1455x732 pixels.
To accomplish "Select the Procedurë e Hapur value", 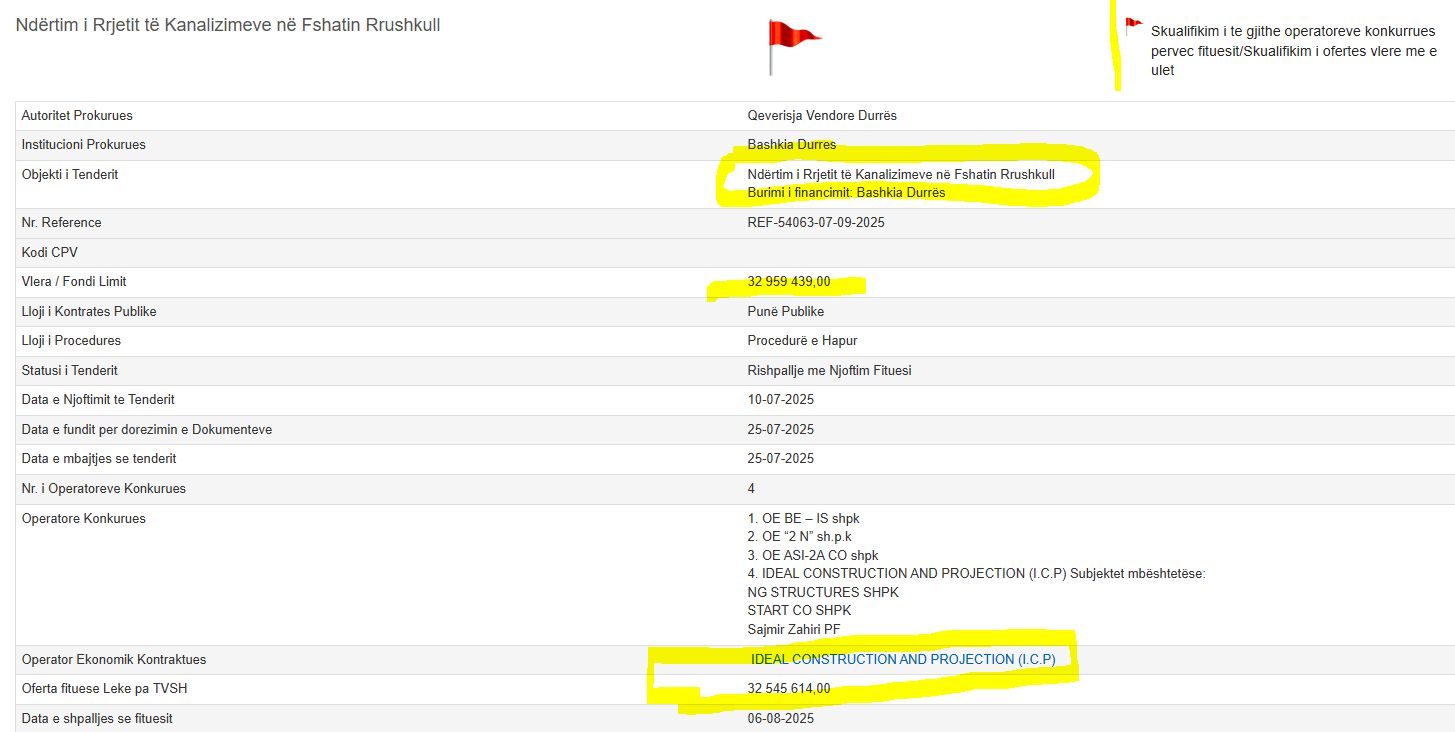I will tap(802, 341).
